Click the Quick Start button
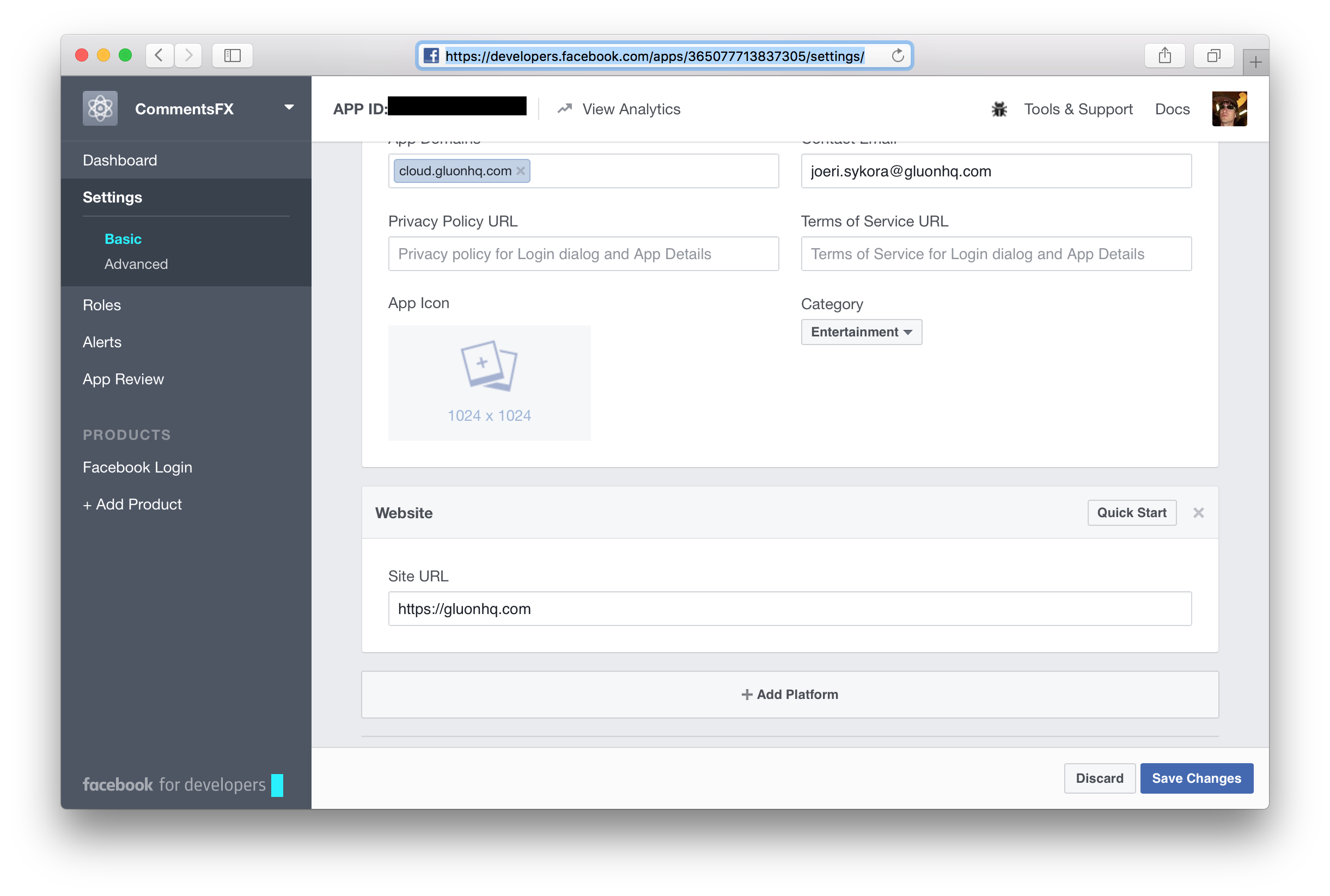 1132,512
